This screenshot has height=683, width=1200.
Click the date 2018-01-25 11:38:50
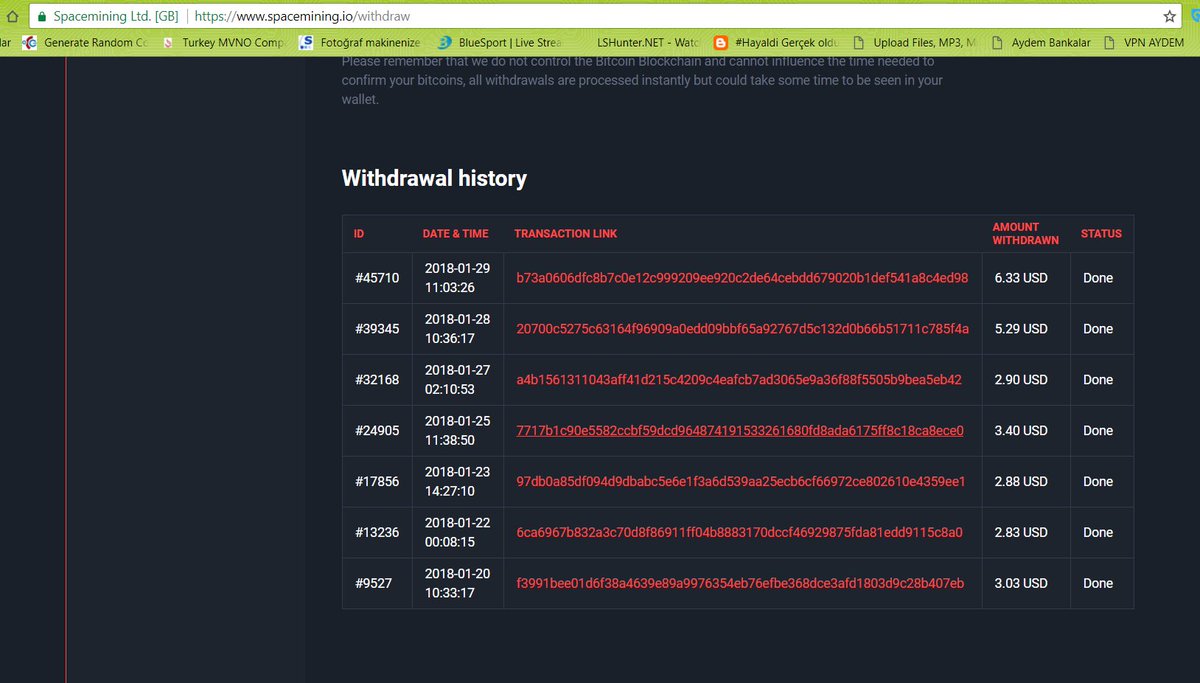[x=457, y=431]
